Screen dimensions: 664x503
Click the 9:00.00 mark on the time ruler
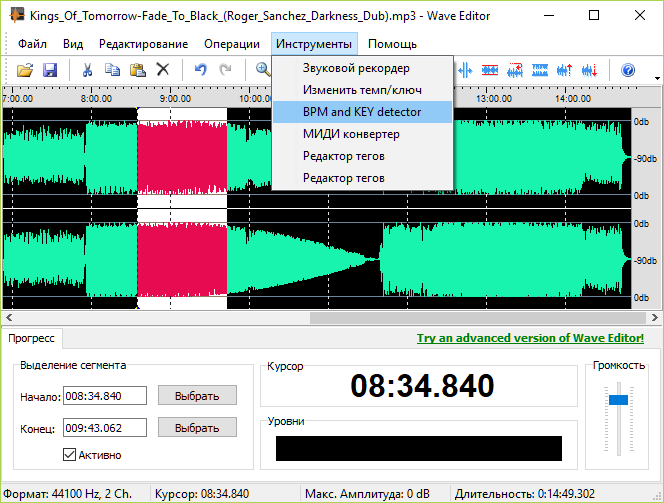pyautogui.click(x=175, y=99)
